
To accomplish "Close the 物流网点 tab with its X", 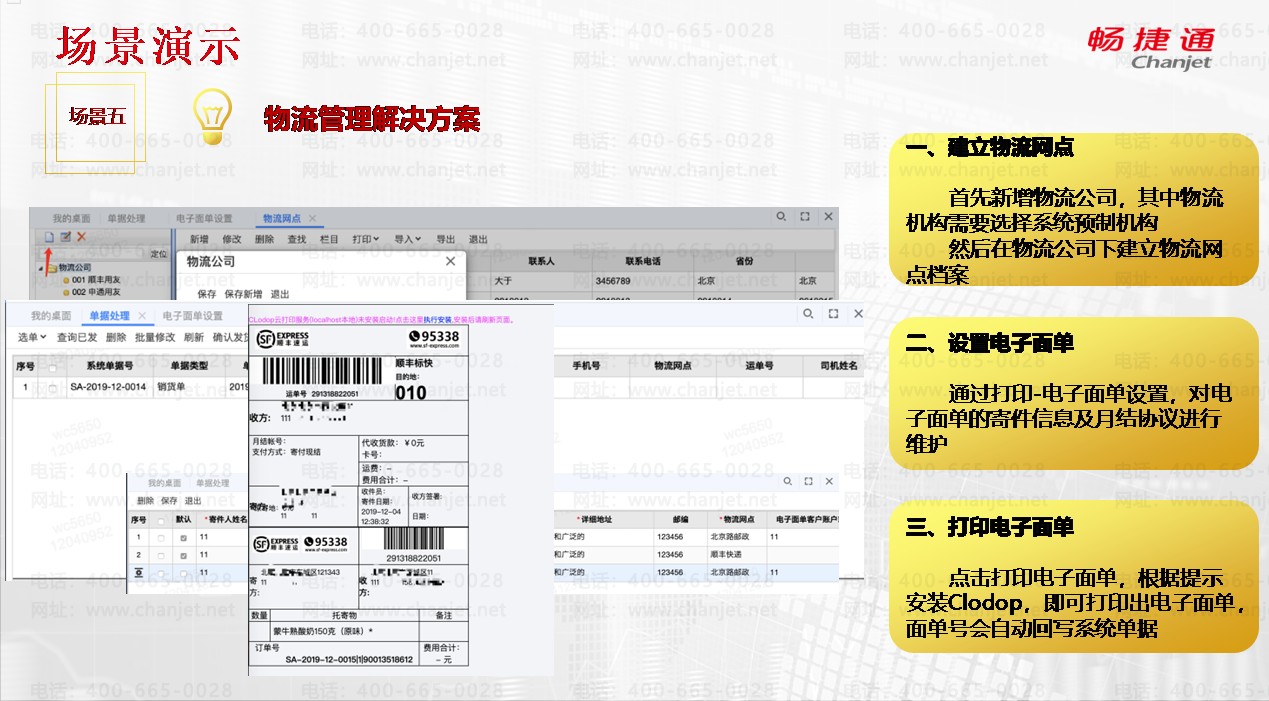I will click(x=312, y=218).
